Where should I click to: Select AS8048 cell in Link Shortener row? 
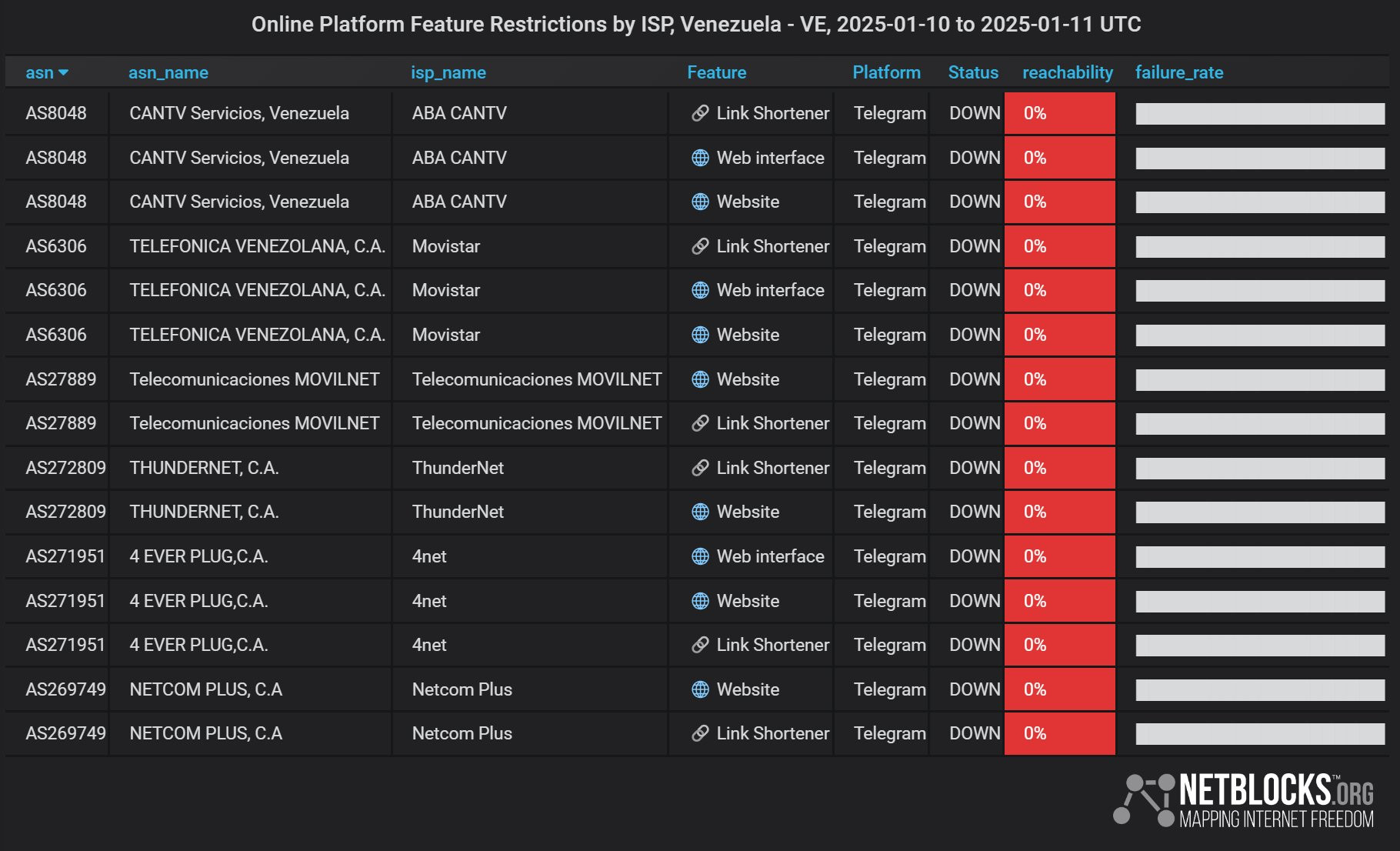click(x=56, y=113)
